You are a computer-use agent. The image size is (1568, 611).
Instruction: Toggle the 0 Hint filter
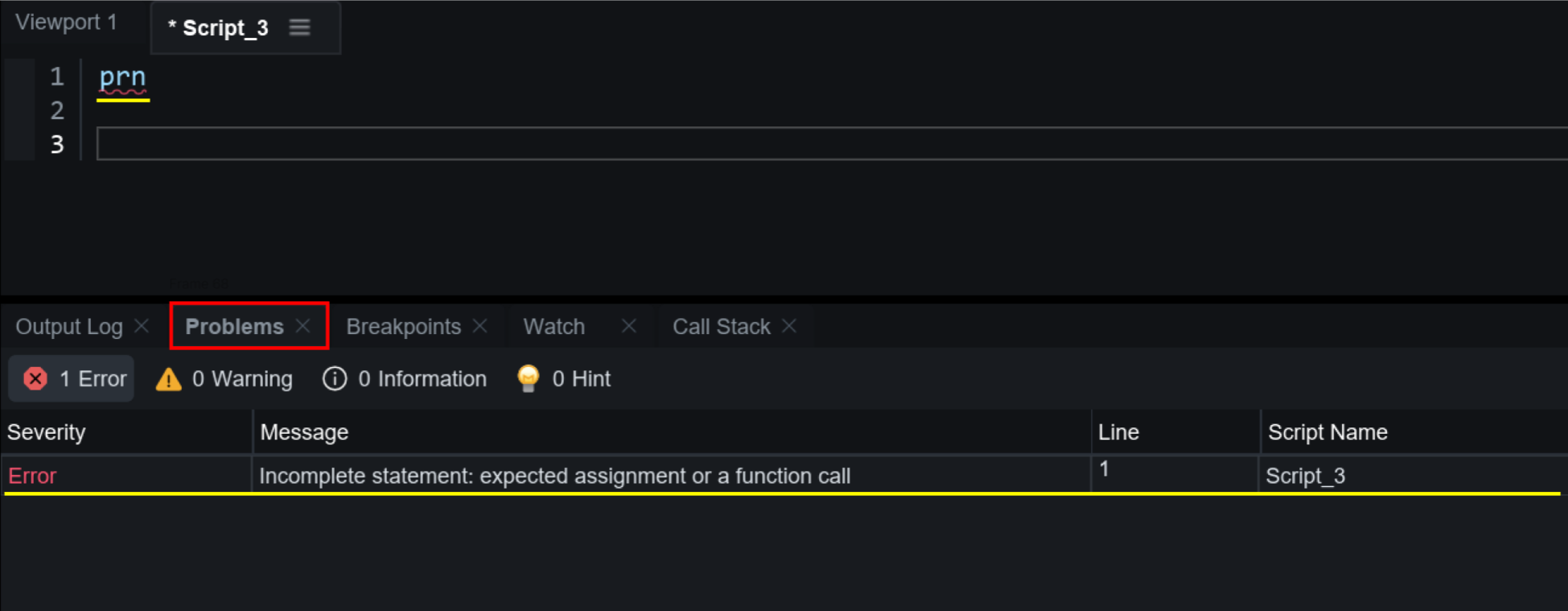564,378
